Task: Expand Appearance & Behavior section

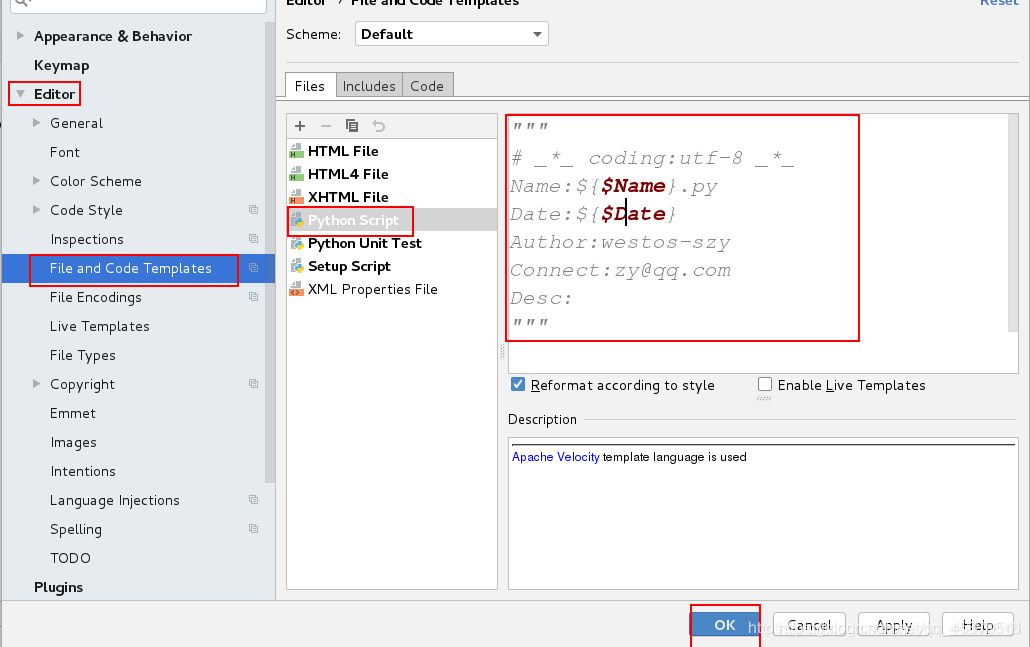Action: click(x=20, y=35)
